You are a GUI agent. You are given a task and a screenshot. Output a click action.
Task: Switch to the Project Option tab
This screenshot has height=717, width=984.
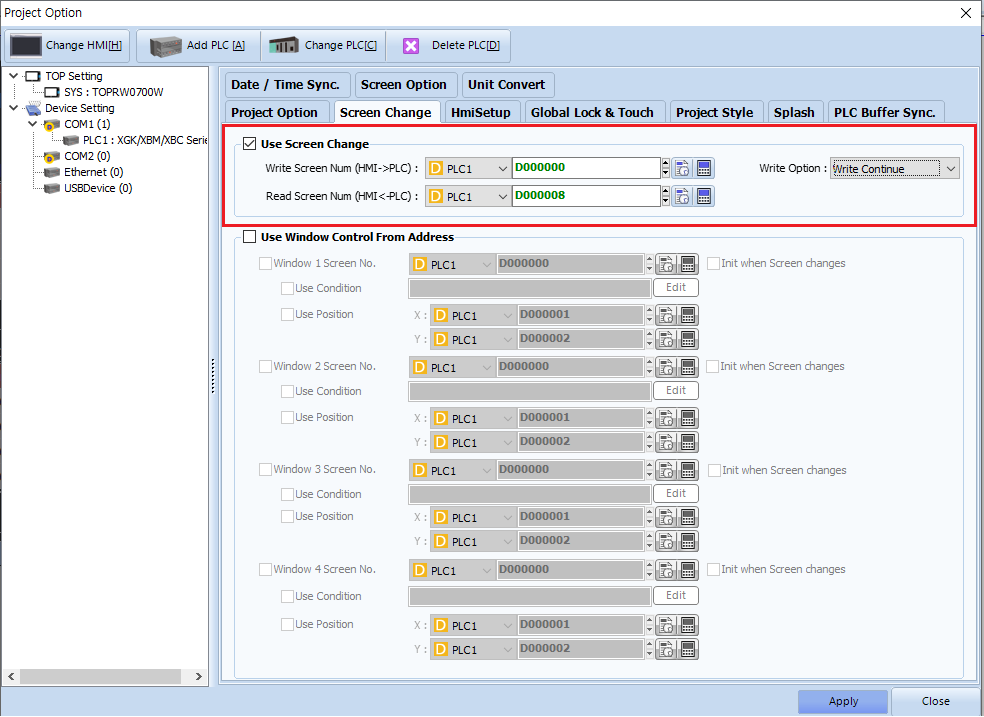(x=275, y=112)
